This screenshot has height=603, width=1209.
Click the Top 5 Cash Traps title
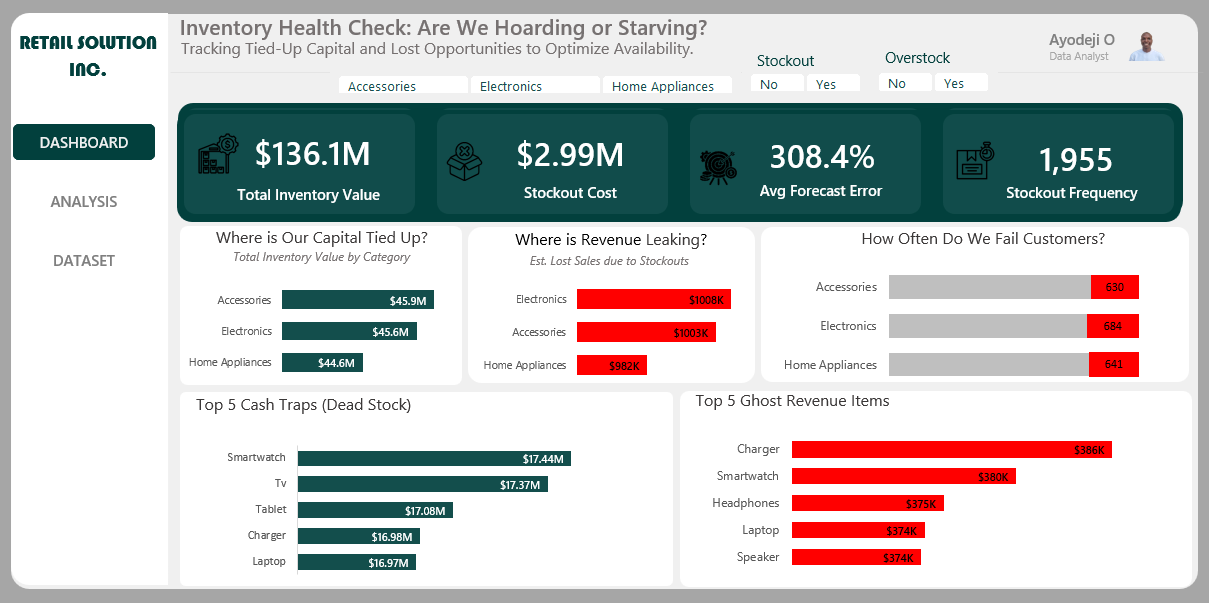click(303, 405)
